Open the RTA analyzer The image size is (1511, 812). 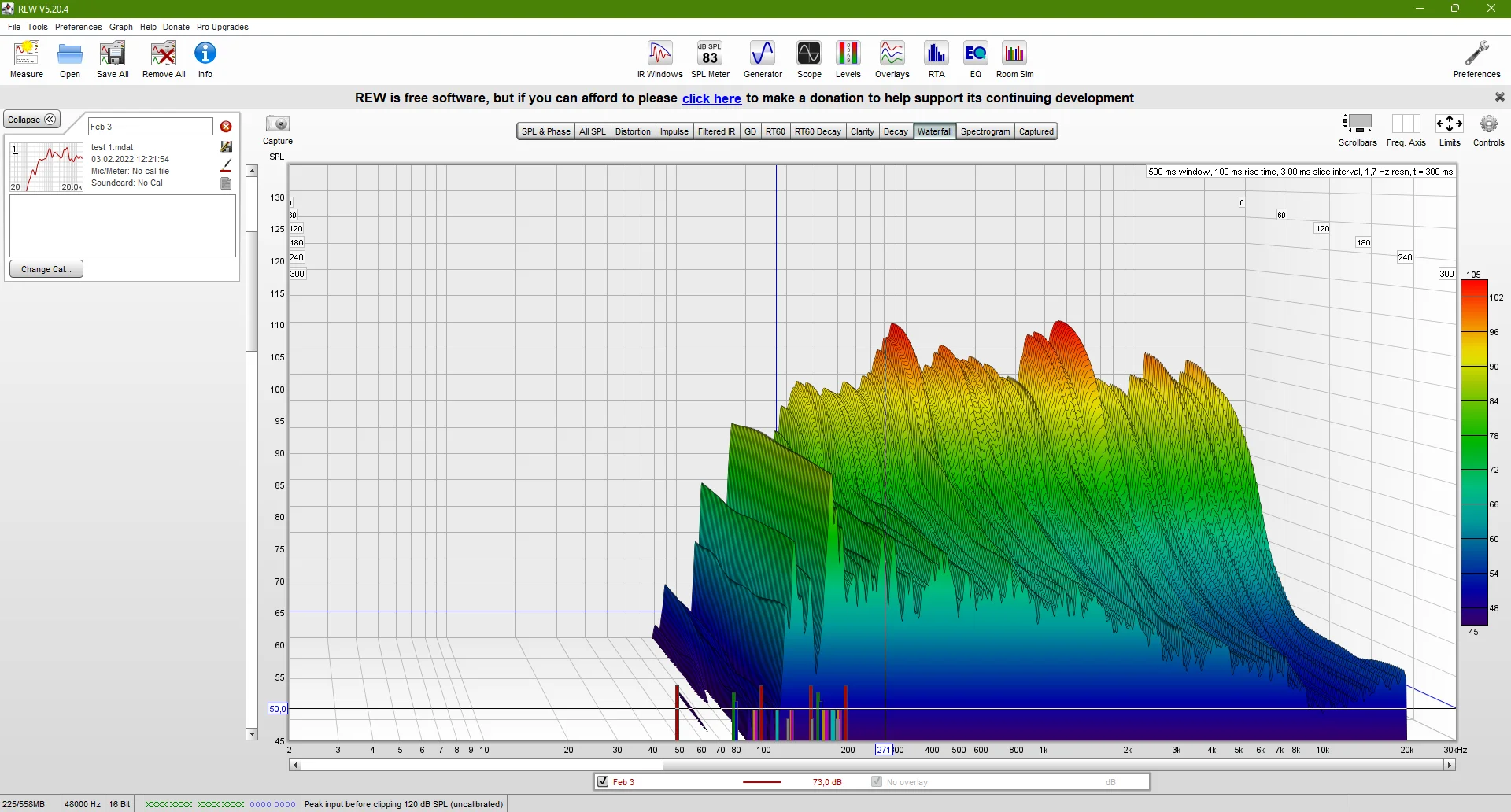[x=937, y=59]
